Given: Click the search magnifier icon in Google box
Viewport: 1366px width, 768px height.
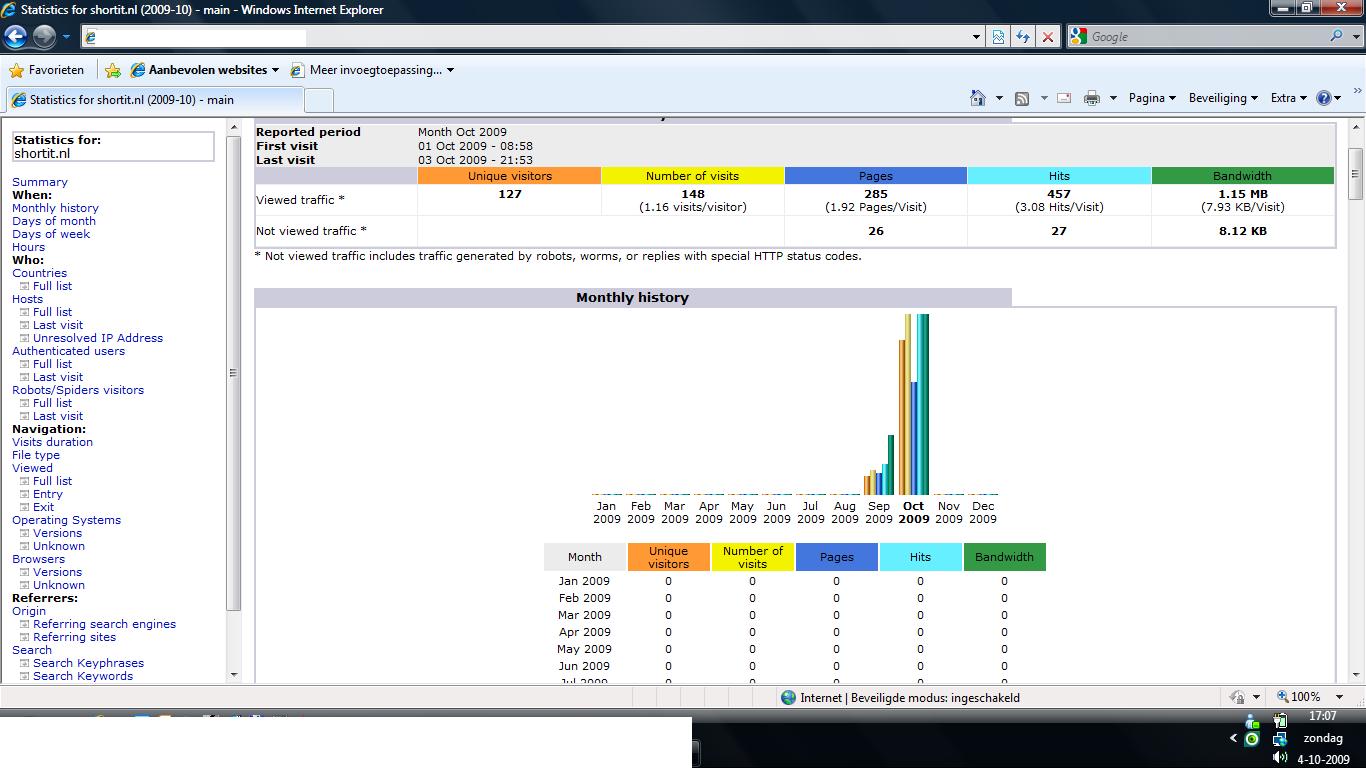Looking at the screenshot, I should tap(1337, 36).
